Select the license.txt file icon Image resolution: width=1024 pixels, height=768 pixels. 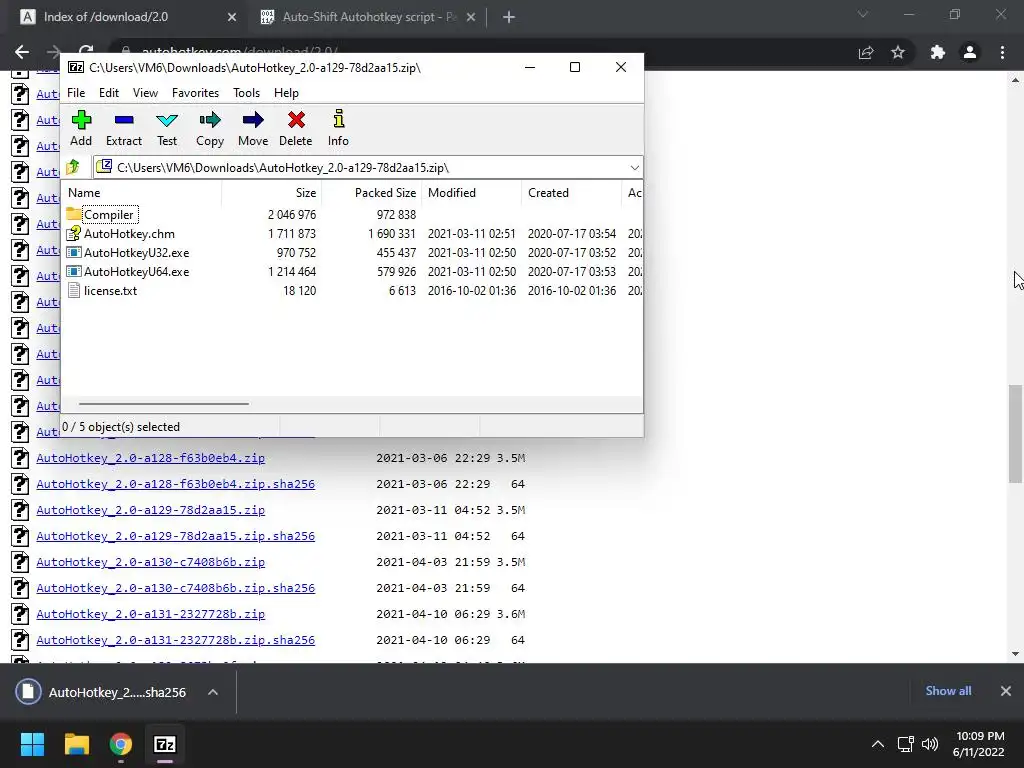coord(74,291)
